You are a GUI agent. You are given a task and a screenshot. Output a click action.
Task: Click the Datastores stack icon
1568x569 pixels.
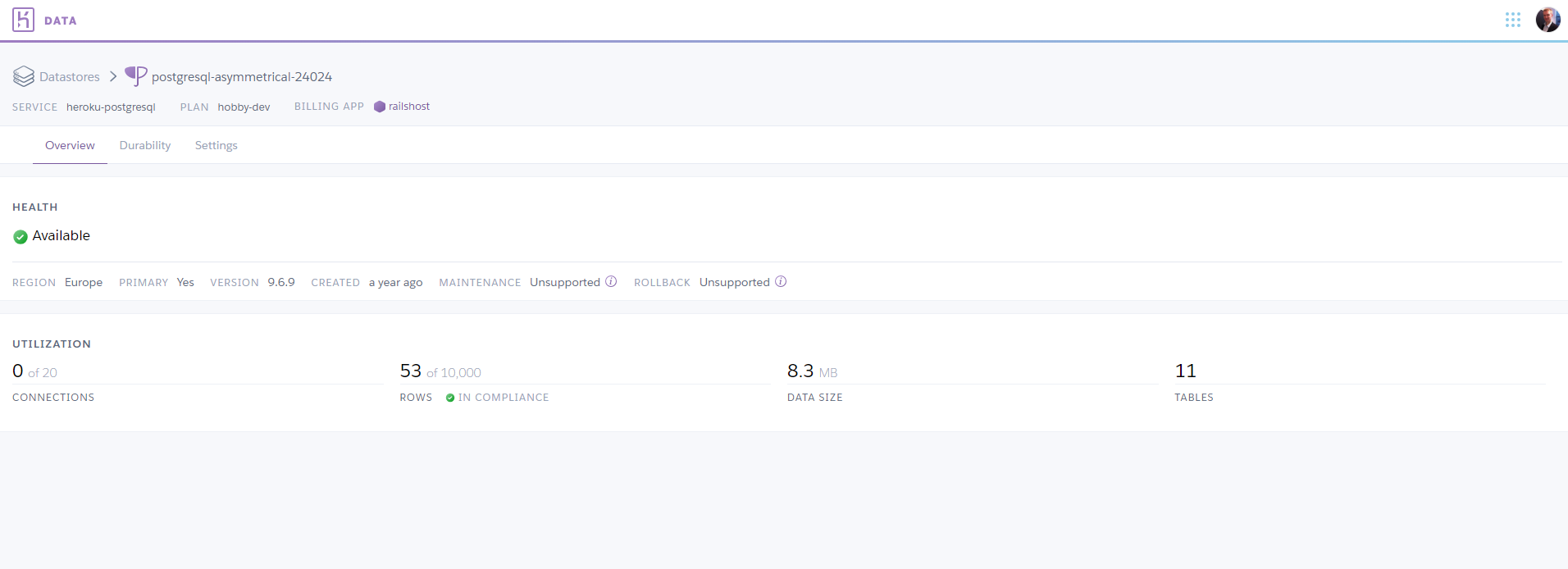click(x=24, y=76)
